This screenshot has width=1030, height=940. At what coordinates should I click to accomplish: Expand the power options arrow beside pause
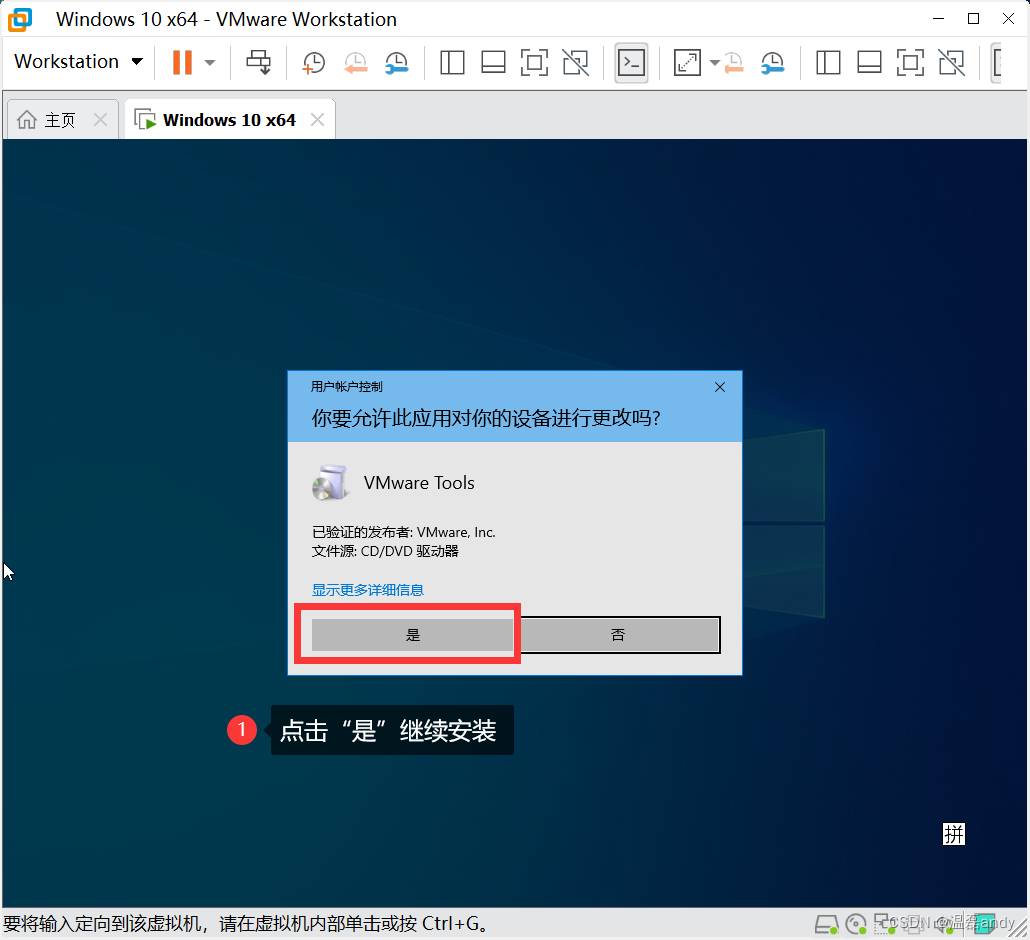(x=210, y=62)
